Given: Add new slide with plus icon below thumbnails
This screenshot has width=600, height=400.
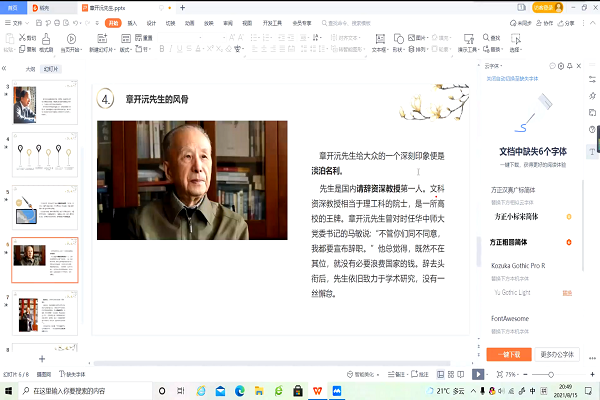Looking at the screenshot, I should click(41, 358).
